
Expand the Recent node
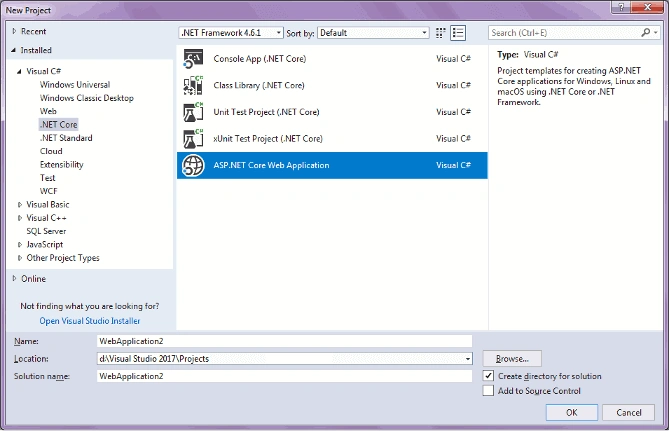click(14, 31)
